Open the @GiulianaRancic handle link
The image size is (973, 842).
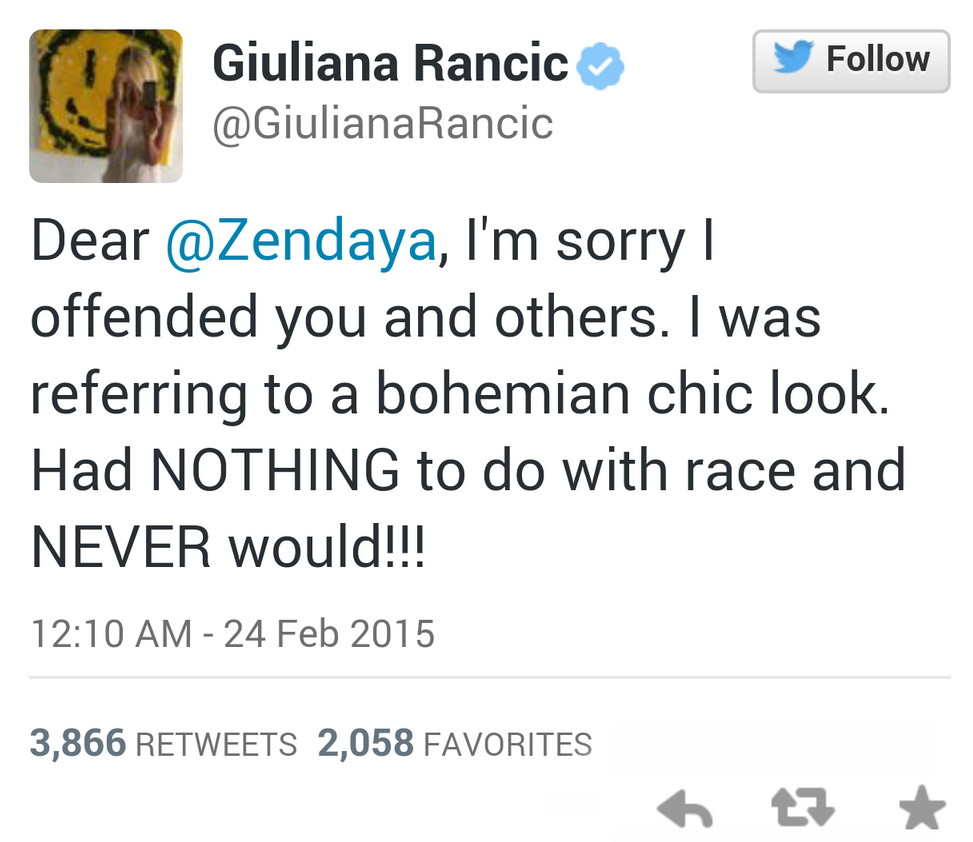382,124
